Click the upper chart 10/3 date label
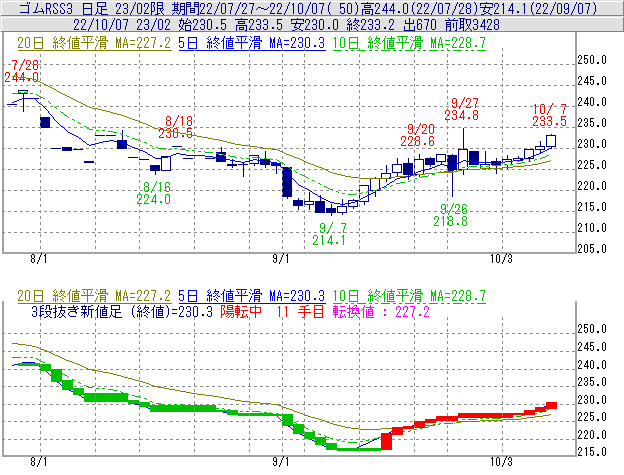Image resolution: width=624 pixels, height=475 pixels. click(501, 259)
